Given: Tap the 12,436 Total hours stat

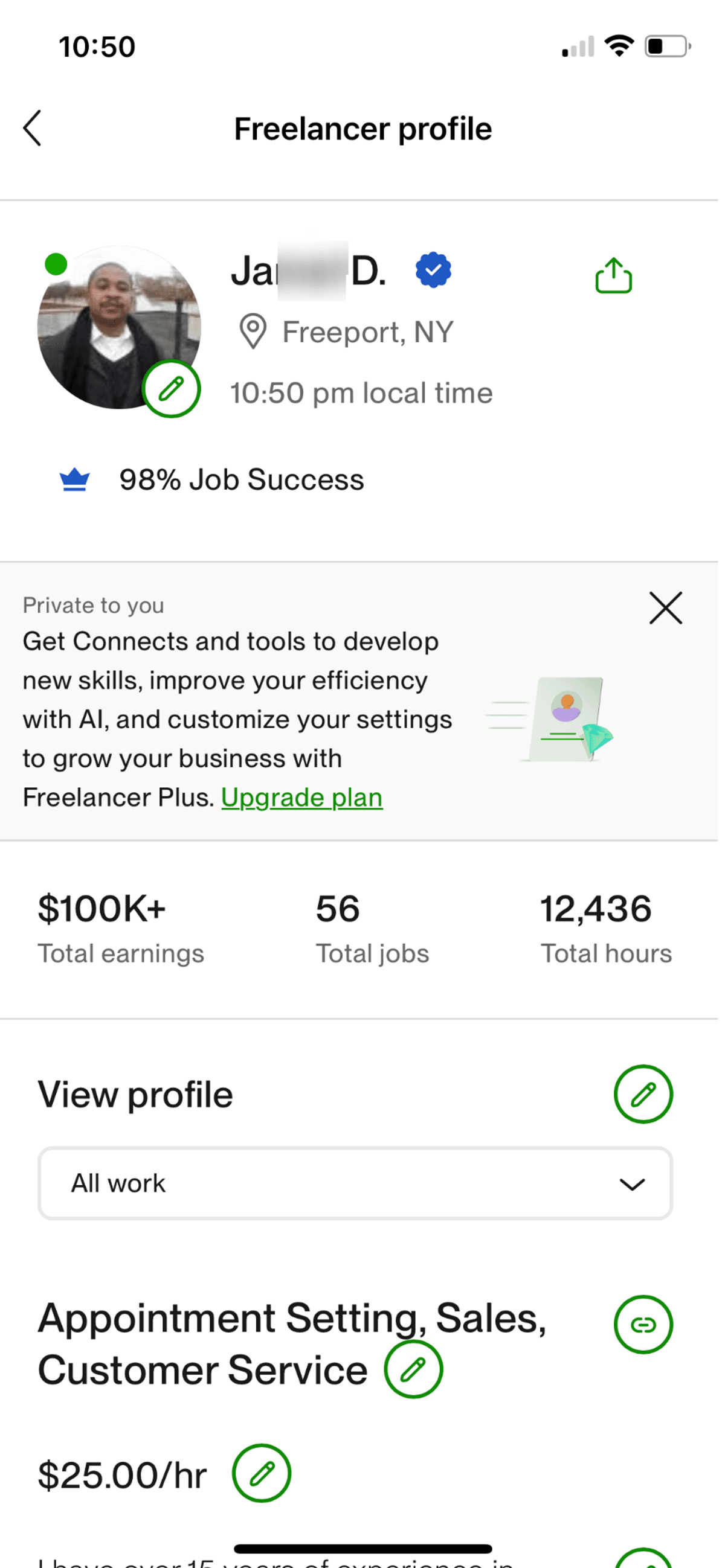Looking at the screenshot, I should [x=605, y=927].
